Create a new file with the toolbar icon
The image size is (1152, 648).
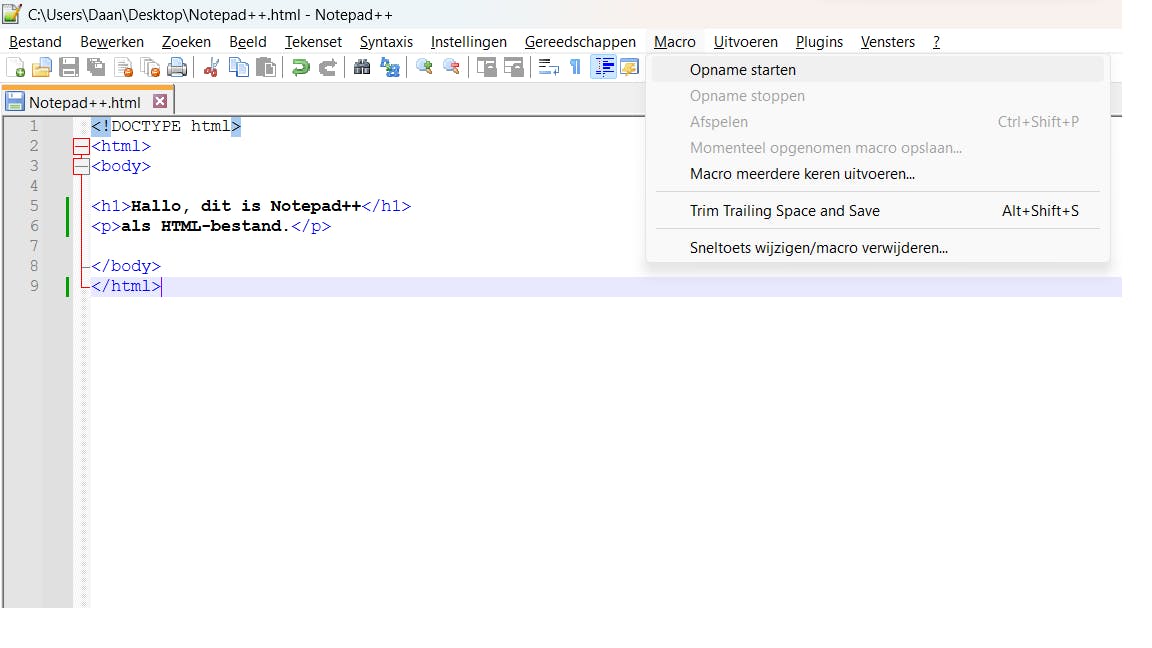pos(15,68)
